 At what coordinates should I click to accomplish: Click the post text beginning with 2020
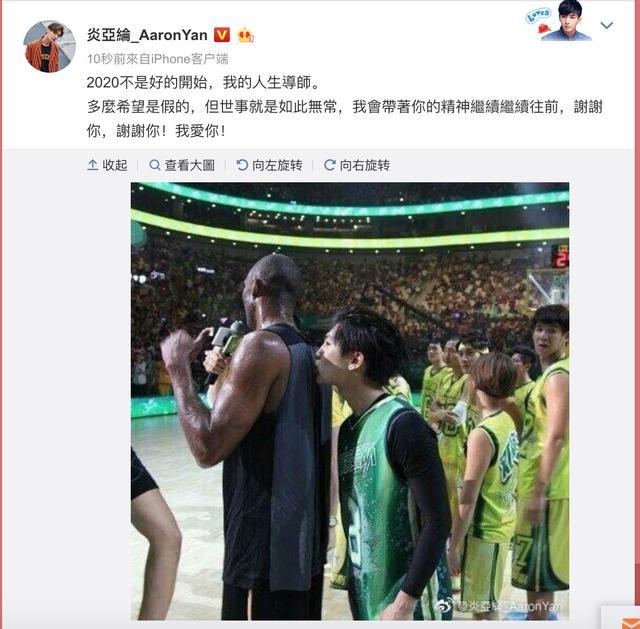[345, 107]
